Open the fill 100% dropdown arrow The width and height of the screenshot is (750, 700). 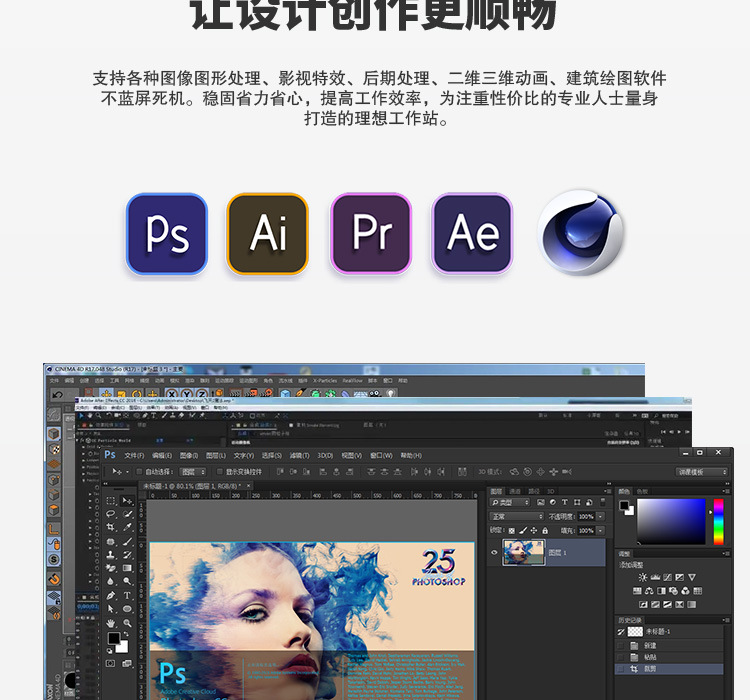(601, 531)
